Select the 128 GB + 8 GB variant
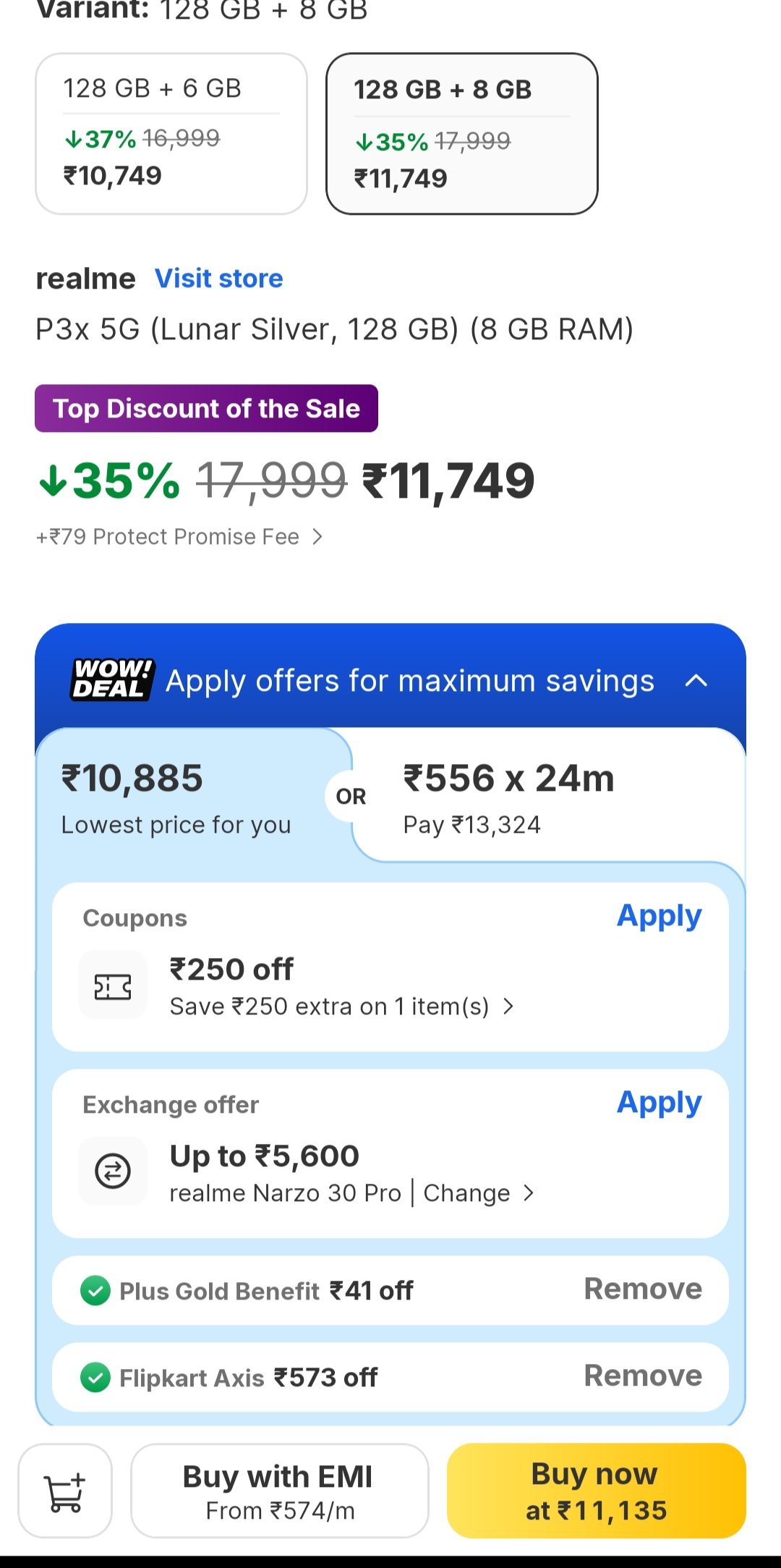Screen dimensions: 781x1568 tap(461, 134)
